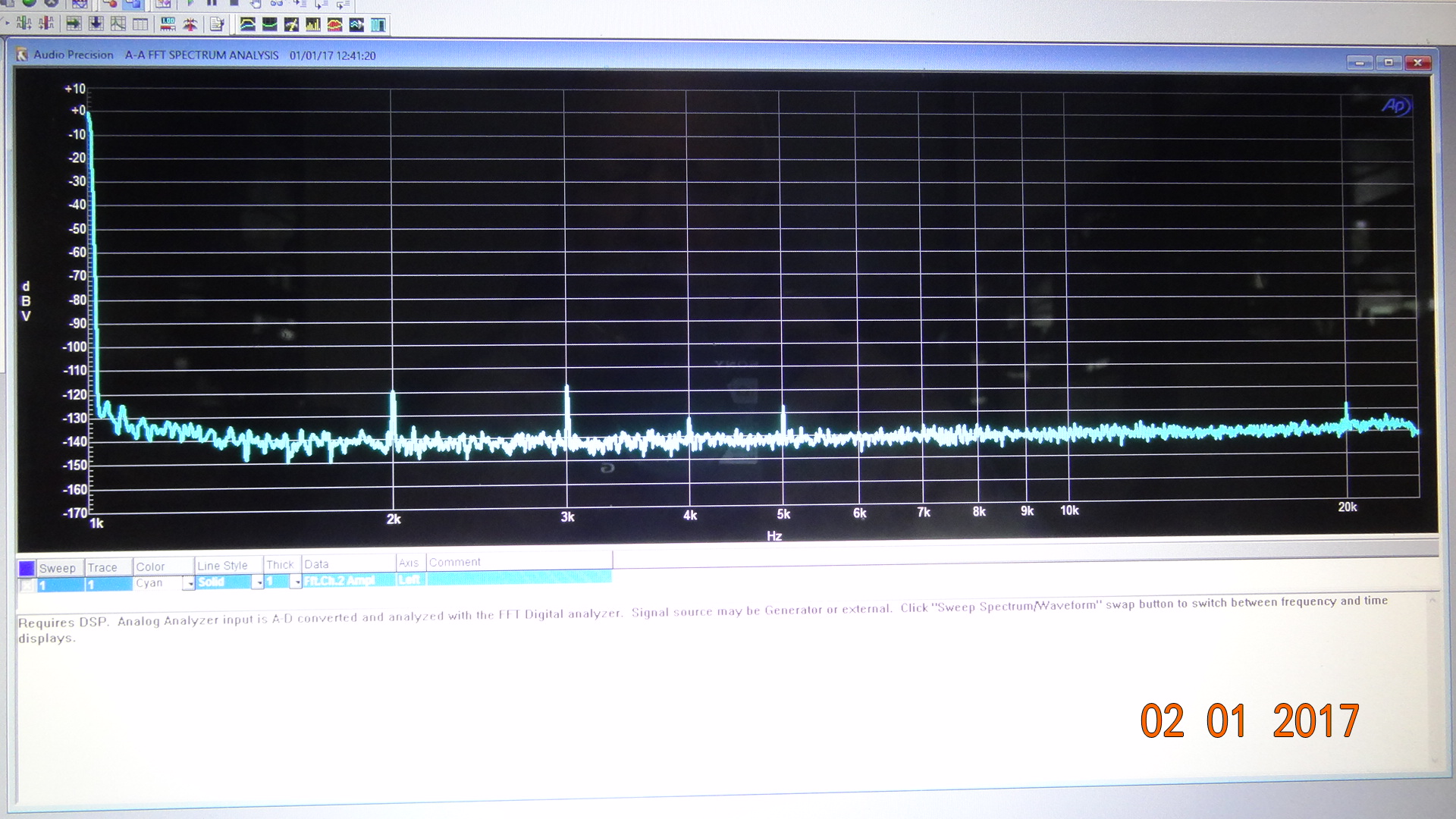Viewport: 1456px width, 819px height.
Task: Toggle the trace row visibility checkbox in legend
Action: click(26, 585)
